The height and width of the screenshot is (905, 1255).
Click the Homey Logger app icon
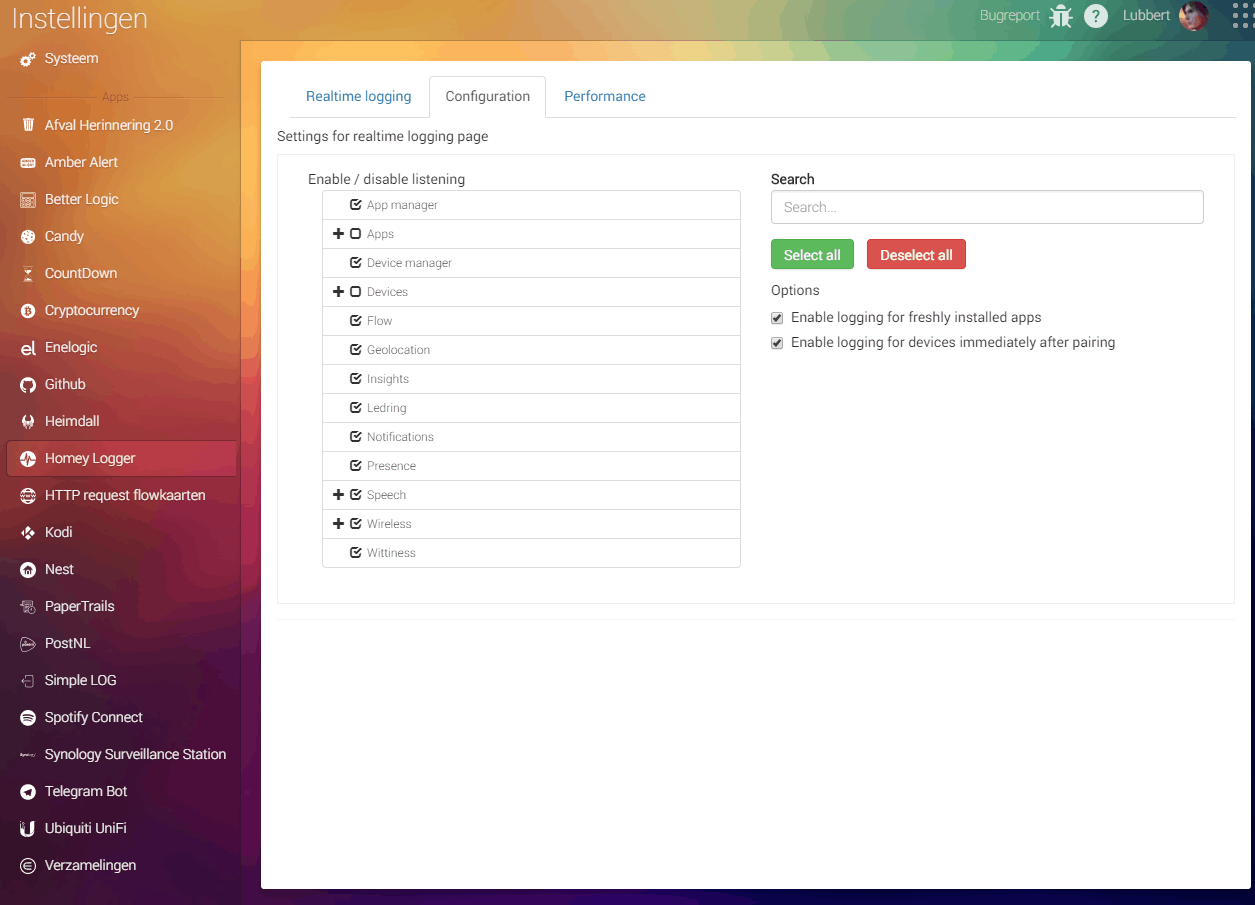pos(28,458)
